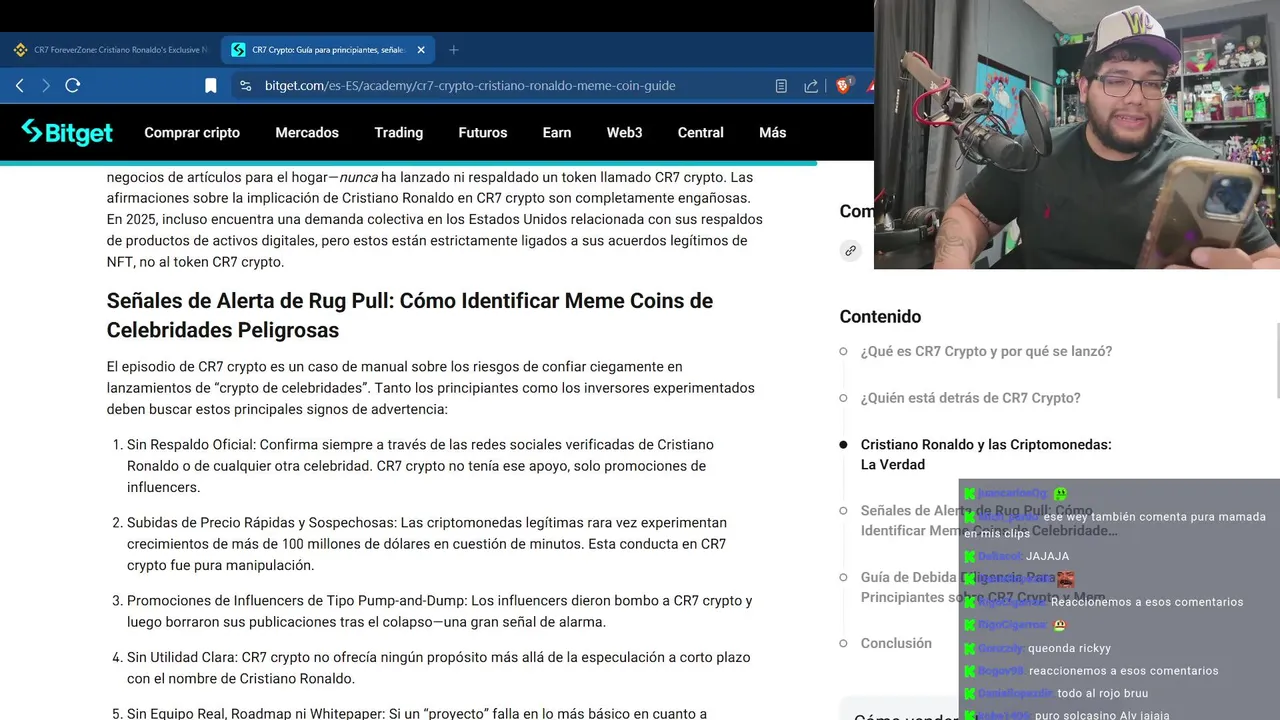Open the Brave Shields lion icon

pos(843,86)
